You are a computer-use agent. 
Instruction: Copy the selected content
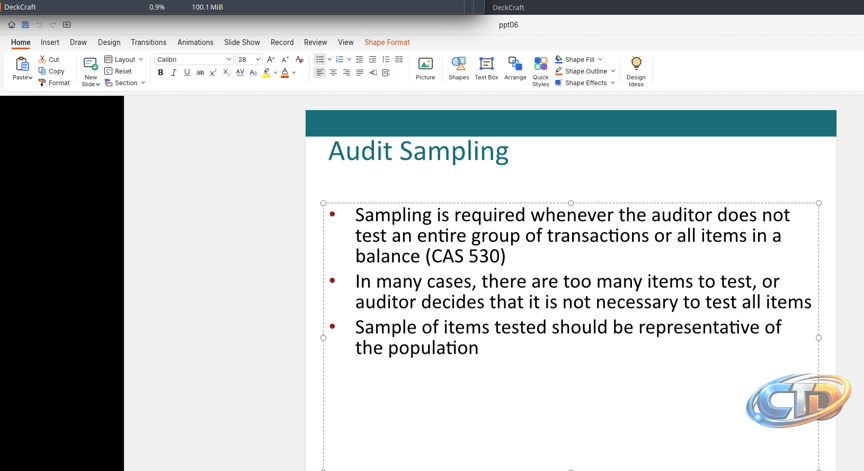tap(51, 71)
